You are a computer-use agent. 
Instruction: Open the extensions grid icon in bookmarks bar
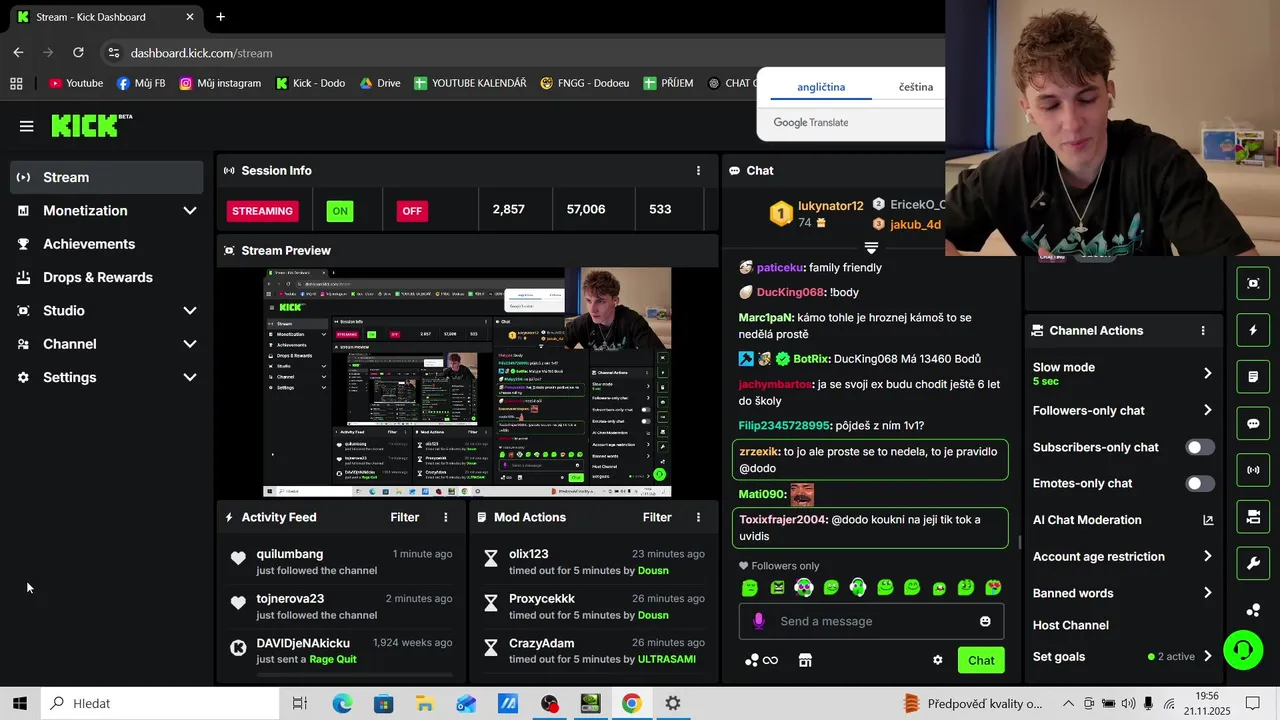point(16,83)
